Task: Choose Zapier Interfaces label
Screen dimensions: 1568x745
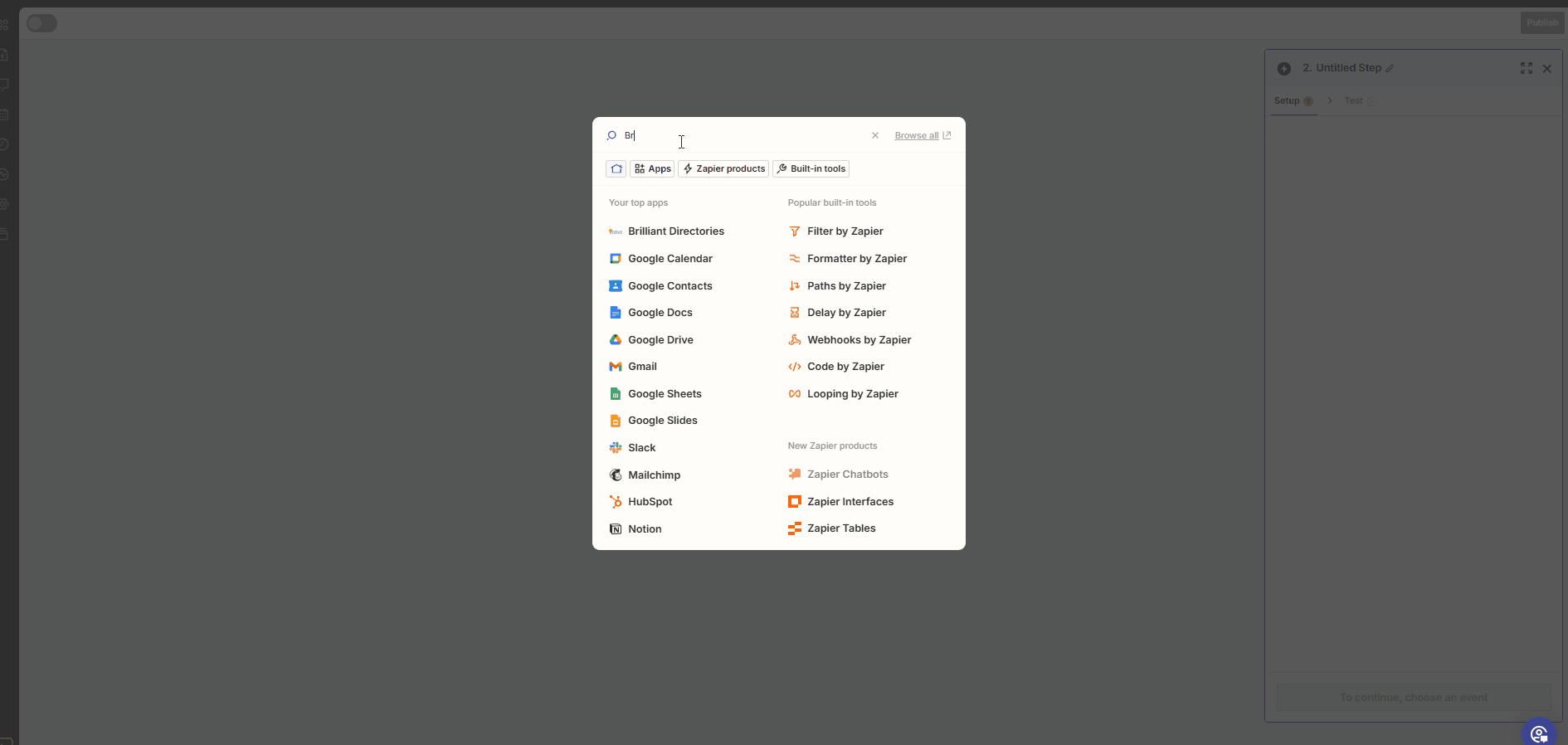Action: click(850, 502)
